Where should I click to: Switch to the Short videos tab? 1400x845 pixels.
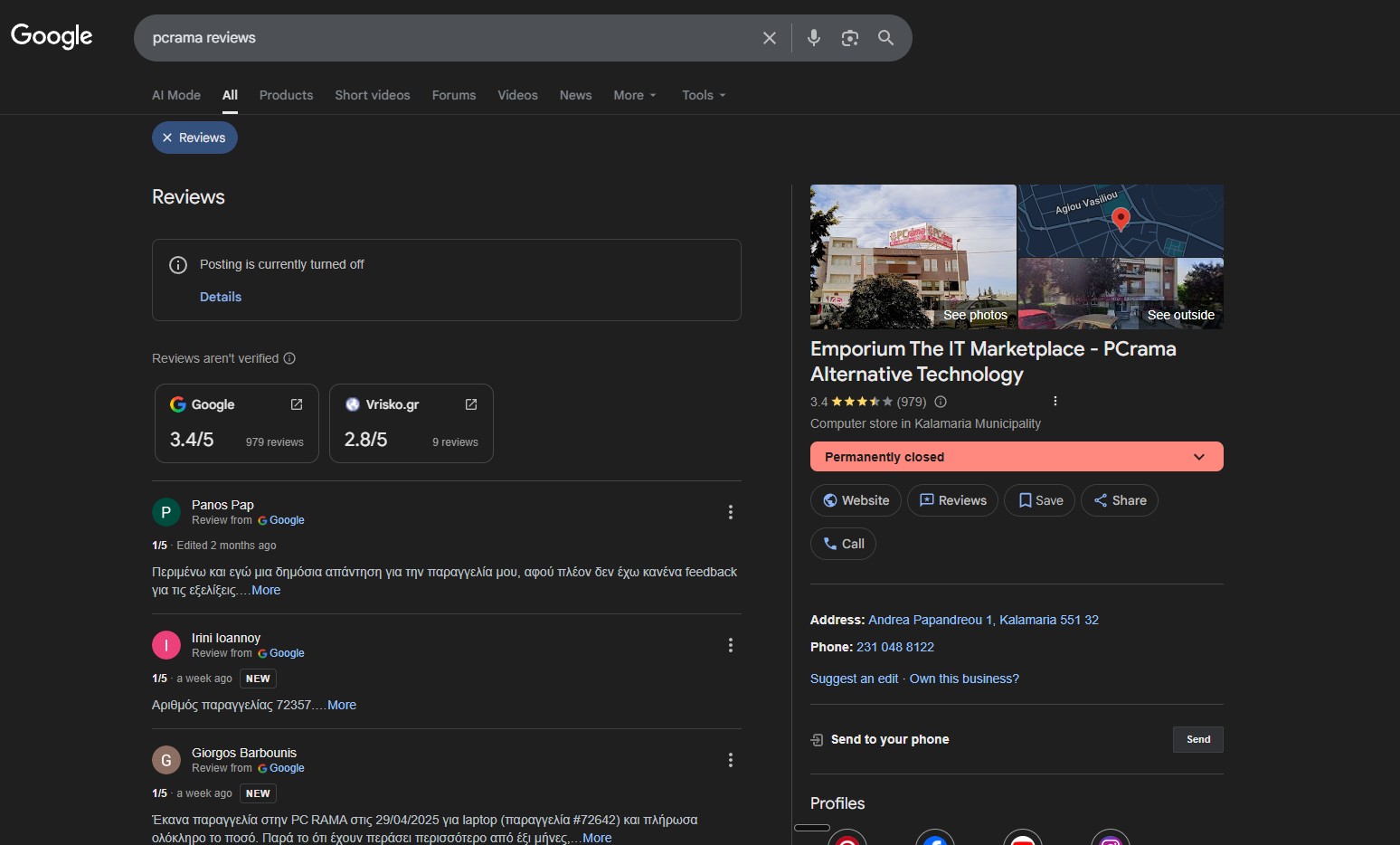(372, 95)
